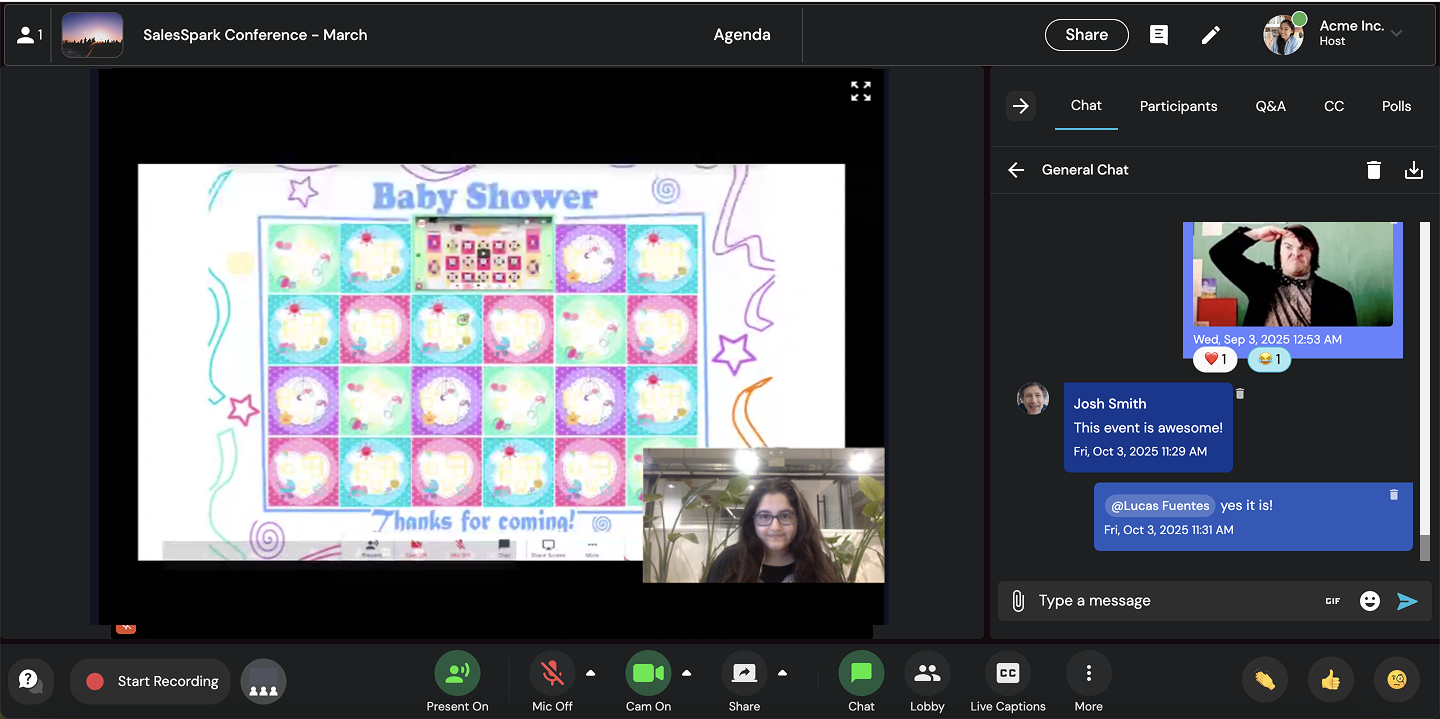Click in the Type a message field

click(1170, 601)
